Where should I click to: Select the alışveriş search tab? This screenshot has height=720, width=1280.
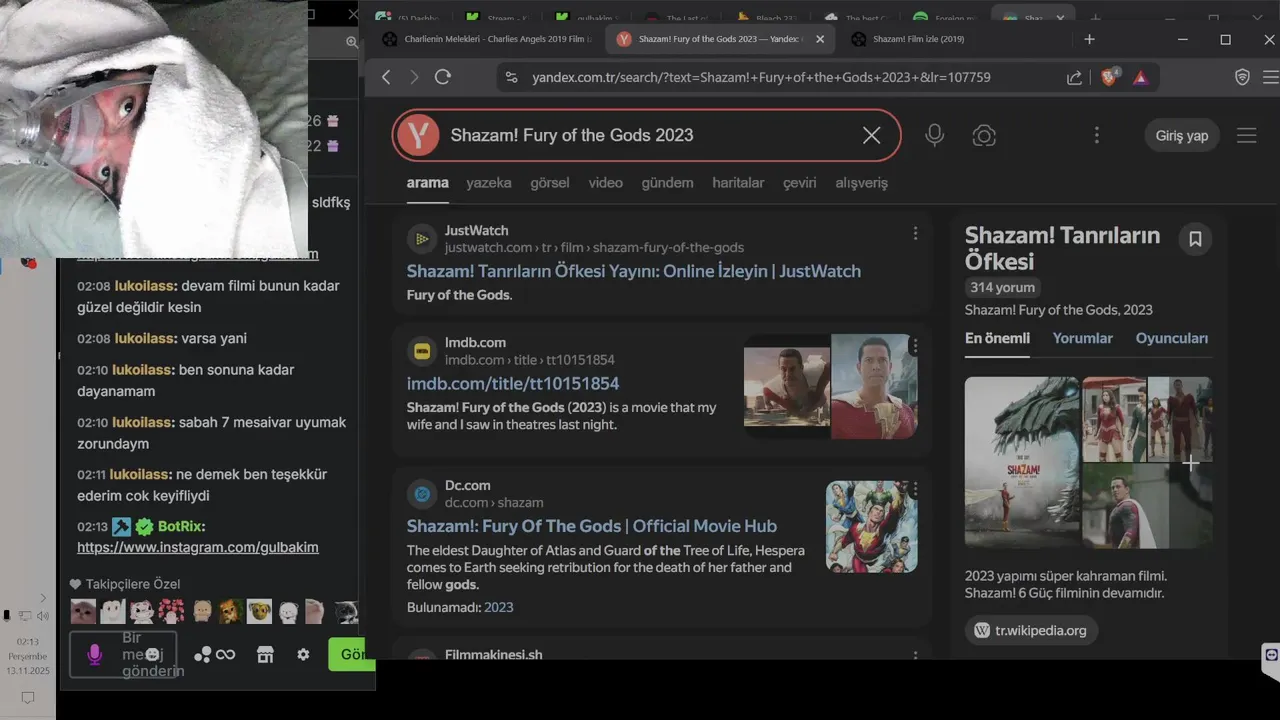(861, 183)
